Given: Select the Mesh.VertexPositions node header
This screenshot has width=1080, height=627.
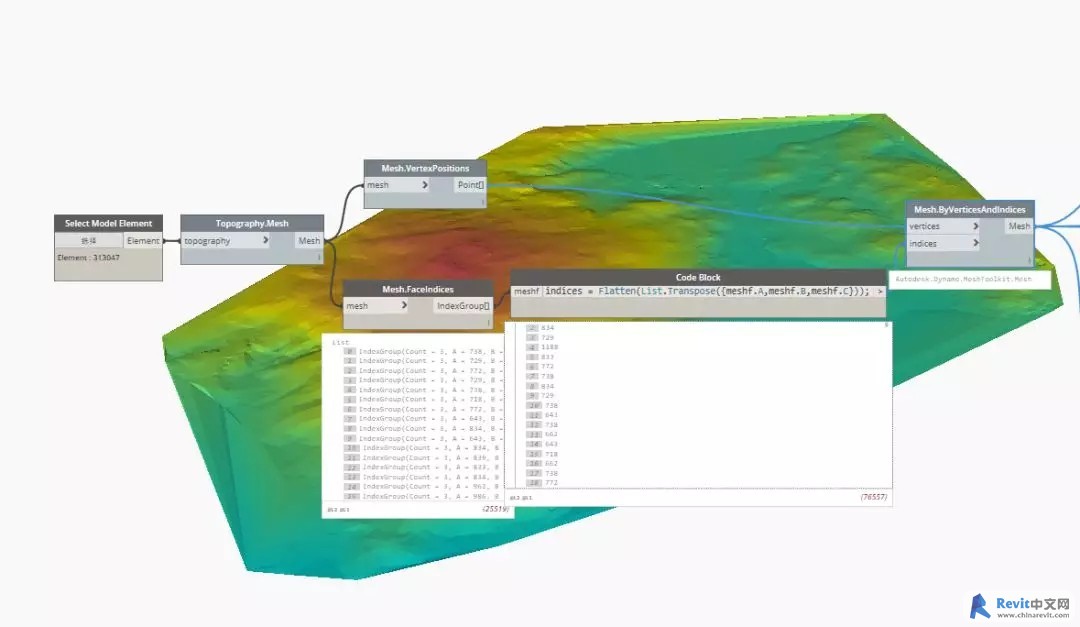Looking at the screenshot, I should point(425,168).
